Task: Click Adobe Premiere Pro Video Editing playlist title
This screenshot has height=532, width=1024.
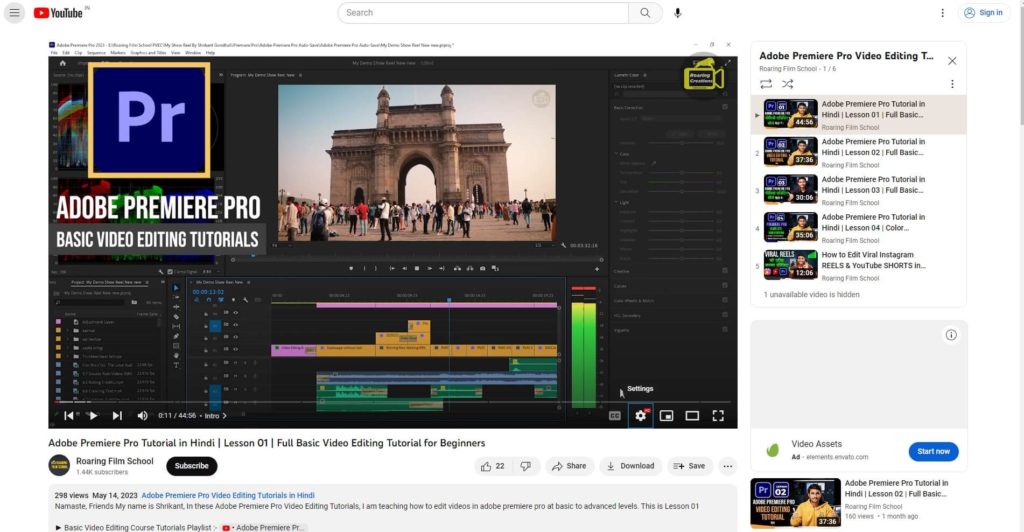Action: (x=846, y=56)
